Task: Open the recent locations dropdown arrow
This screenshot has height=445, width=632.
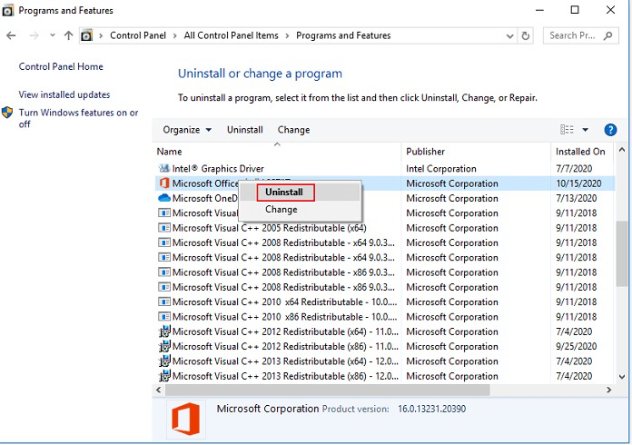Action: [x=52, y=35]
